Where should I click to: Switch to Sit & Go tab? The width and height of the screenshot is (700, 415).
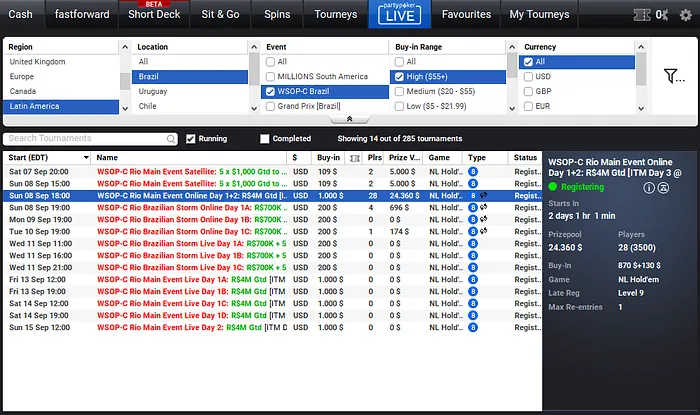click(220, 14)
